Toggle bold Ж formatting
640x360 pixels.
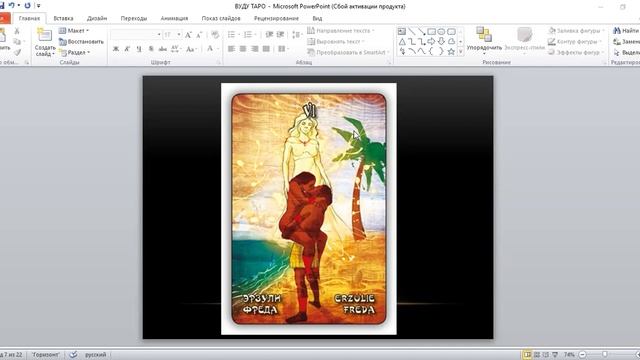click(x=116, y=49)
